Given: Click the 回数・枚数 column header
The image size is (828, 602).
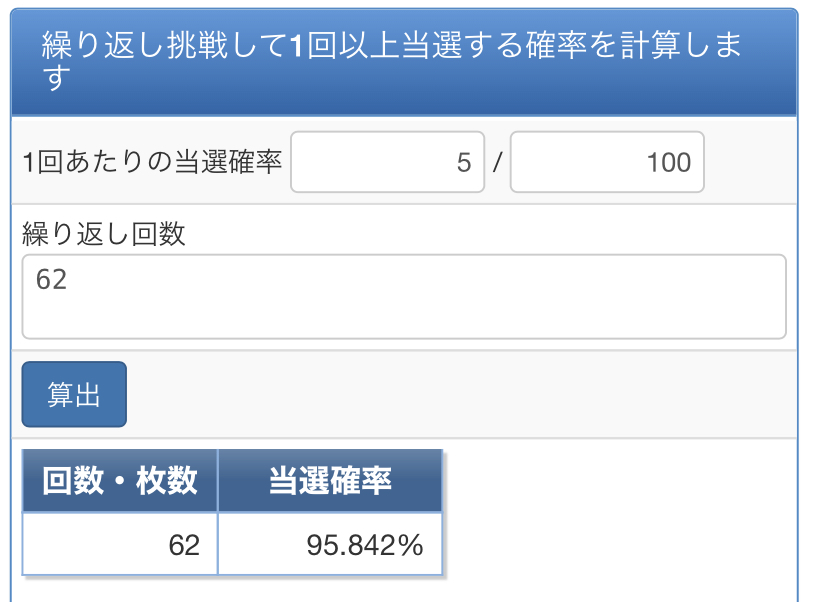Looking at the screenshot, I should click(x=120, y=481).
